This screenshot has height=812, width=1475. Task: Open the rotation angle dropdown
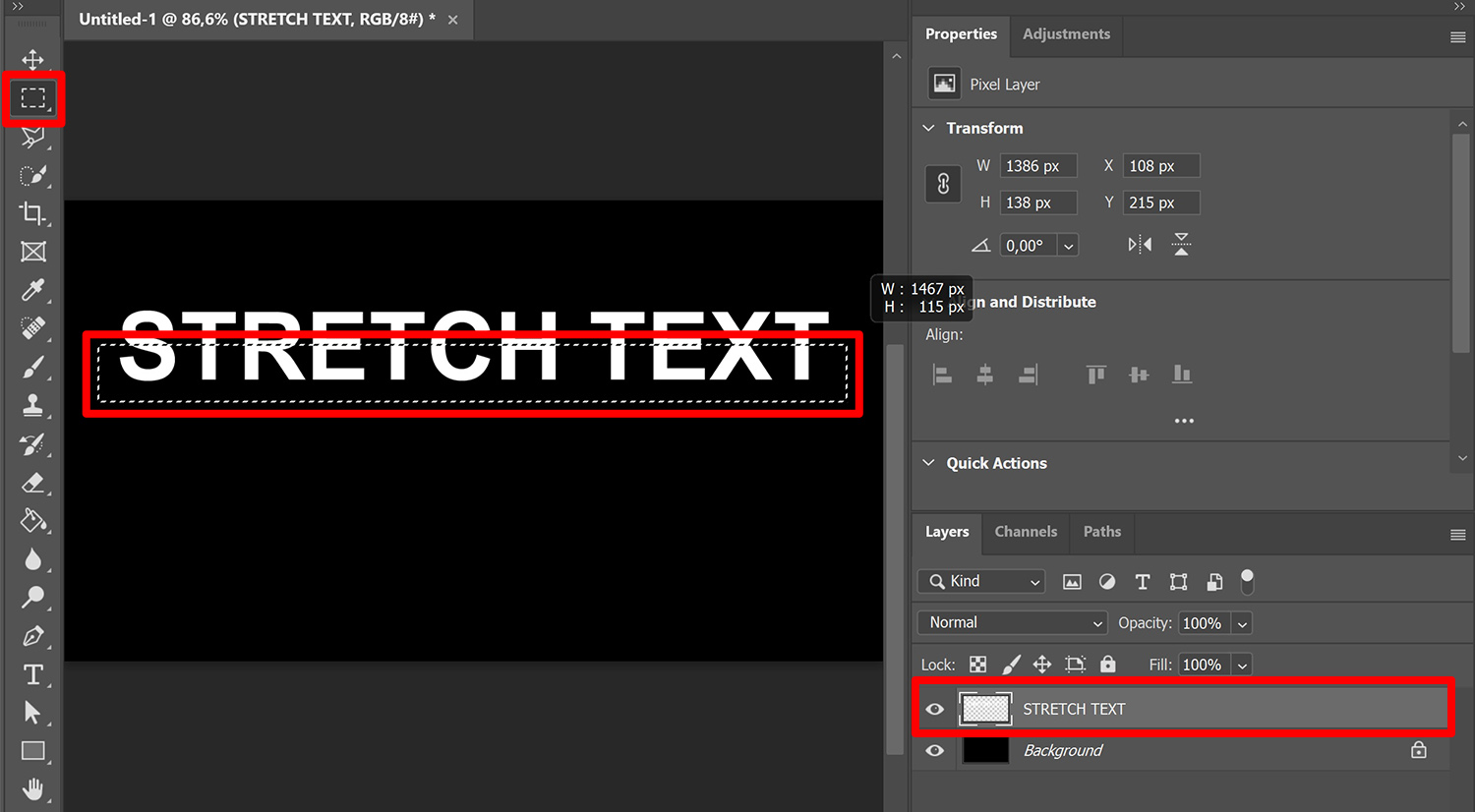pyautogui.click(x=1068, y=245)
